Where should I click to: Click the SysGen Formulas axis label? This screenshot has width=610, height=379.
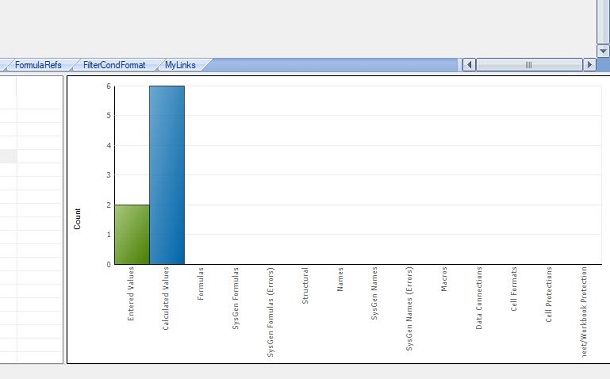[x=235, y=298]
